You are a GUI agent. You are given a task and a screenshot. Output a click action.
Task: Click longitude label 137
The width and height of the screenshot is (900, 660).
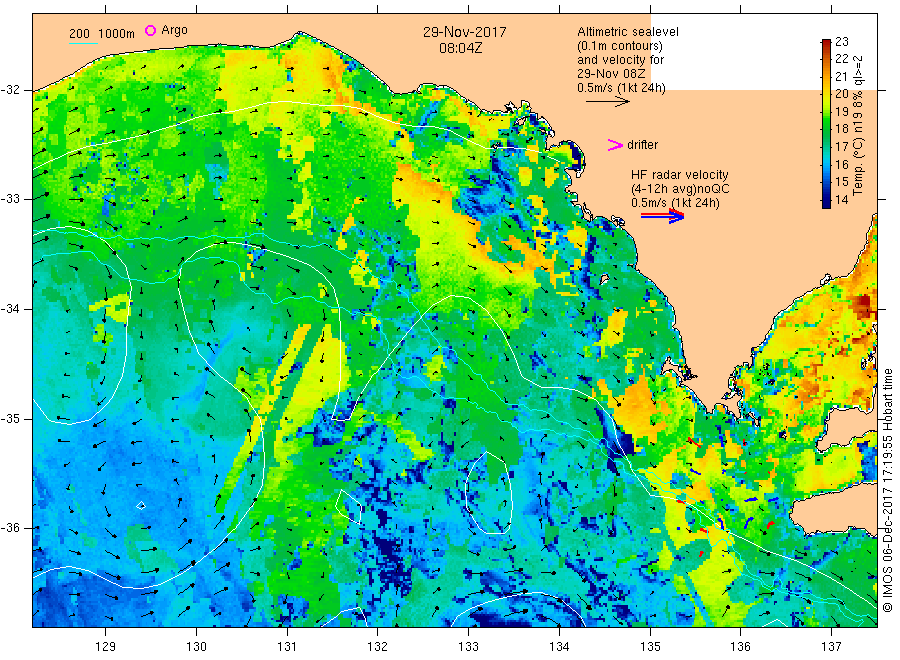click(831, 647)
